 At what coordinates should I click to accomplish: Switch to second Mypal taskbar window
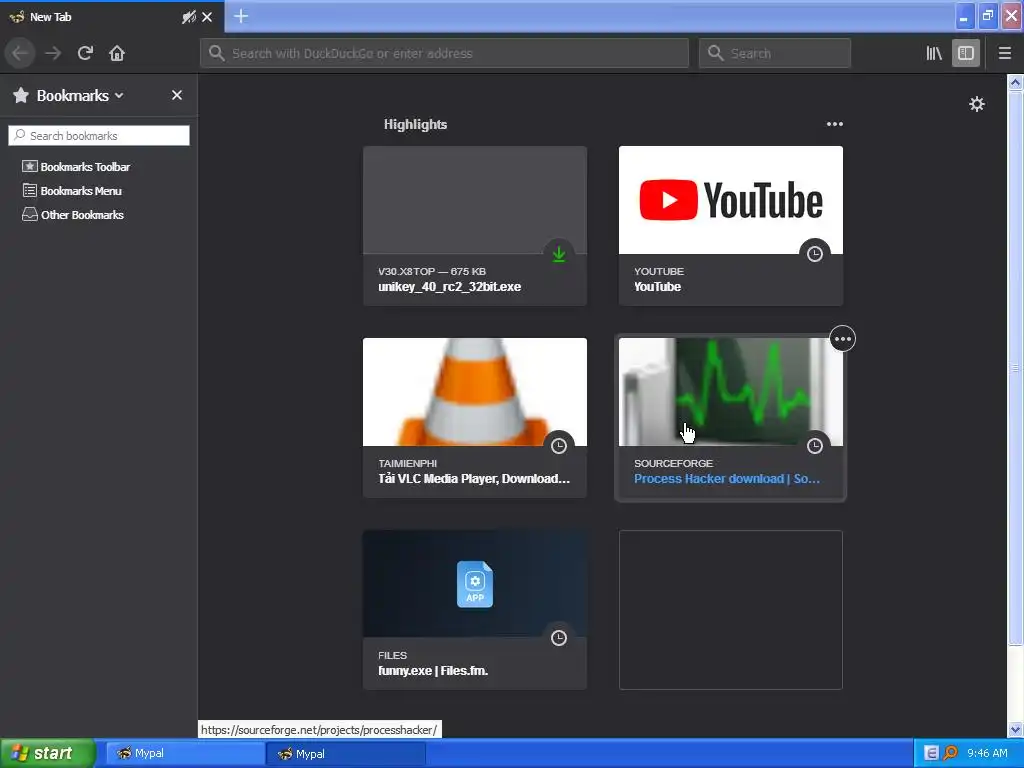[x=346, y=754]
